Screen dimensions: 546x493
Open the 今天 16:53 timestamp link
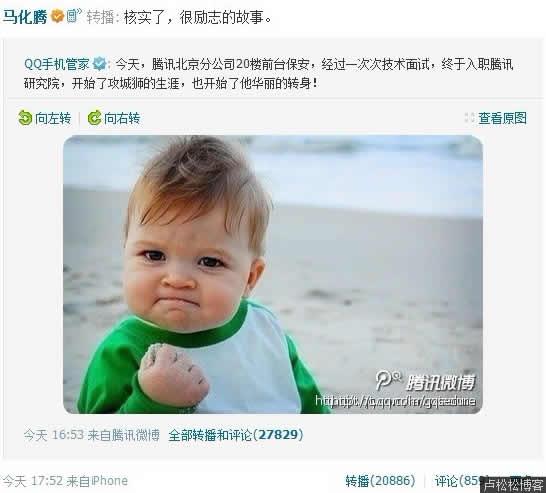pyautogui.click(x=54, y=435)
